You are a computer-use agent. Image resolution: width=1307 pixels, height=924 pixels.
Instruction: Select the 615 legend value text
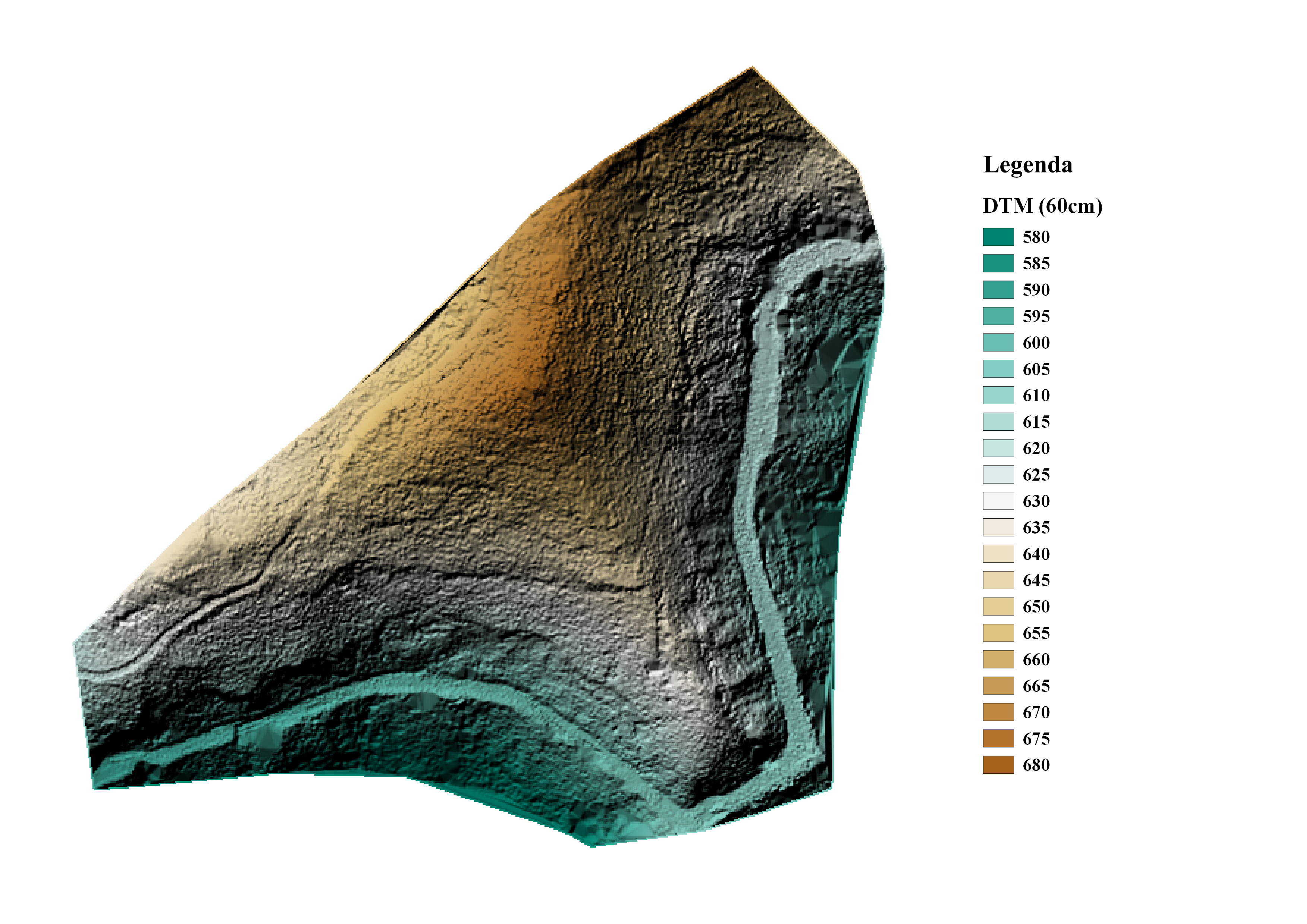tap(1036, 422)
